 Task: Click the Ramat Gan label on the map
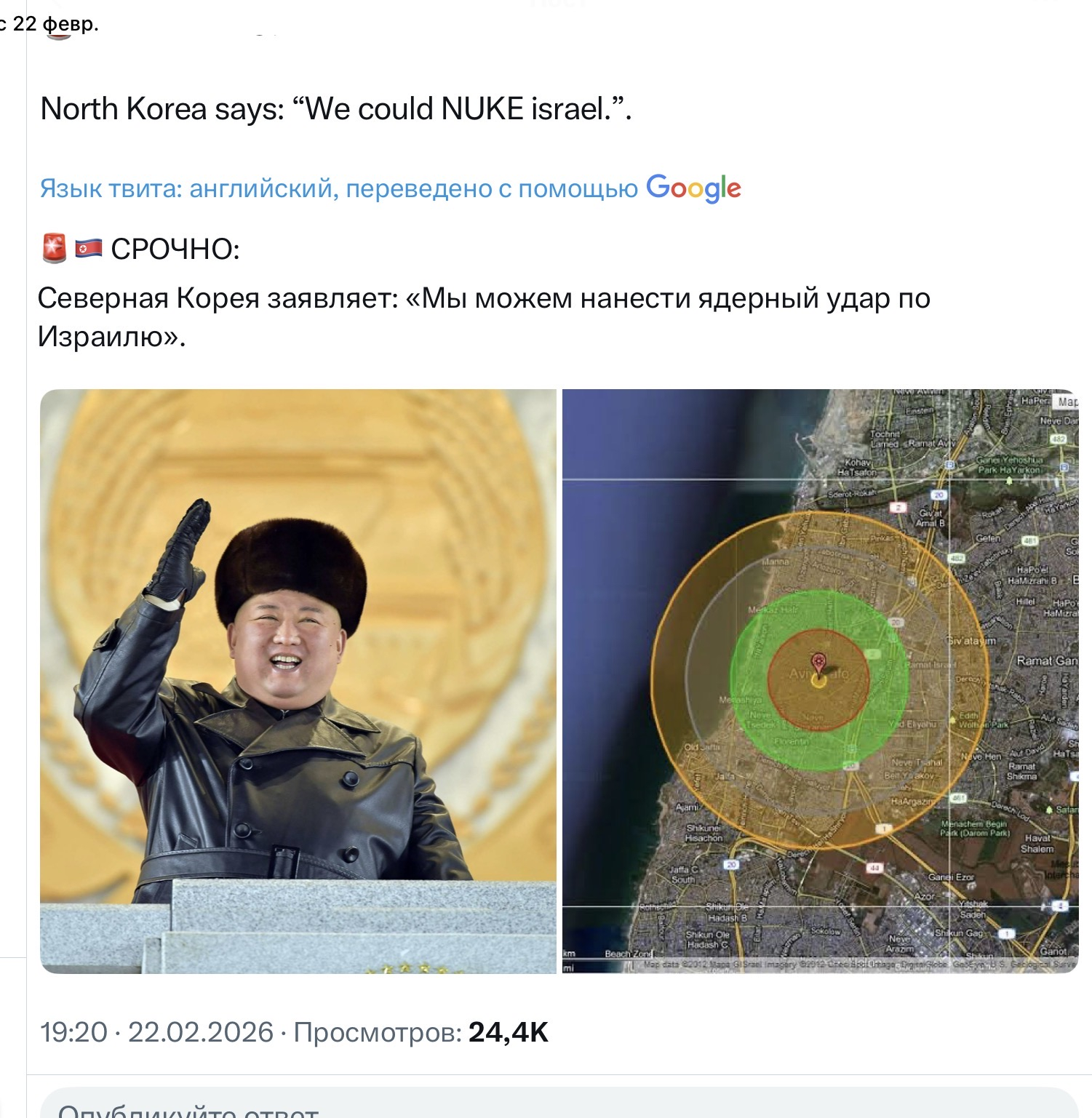(1046, 660)
